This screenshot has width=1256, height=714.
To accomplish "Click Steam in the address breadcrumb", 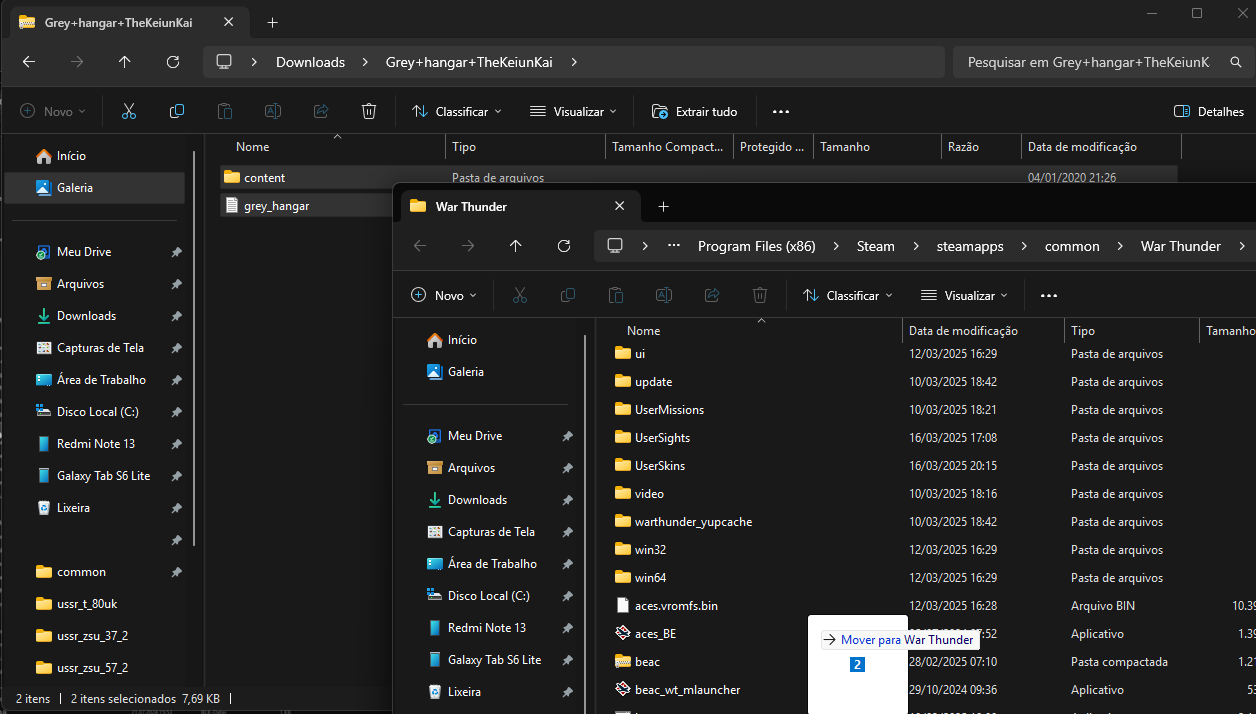I will (875, 246).
